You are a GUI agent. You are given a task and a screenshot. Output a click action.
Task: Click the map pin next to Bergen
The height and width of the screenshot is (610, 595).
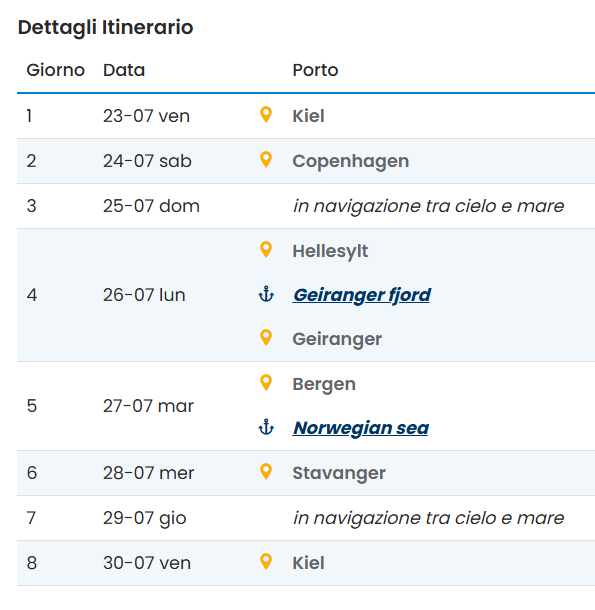coord(266,383)
